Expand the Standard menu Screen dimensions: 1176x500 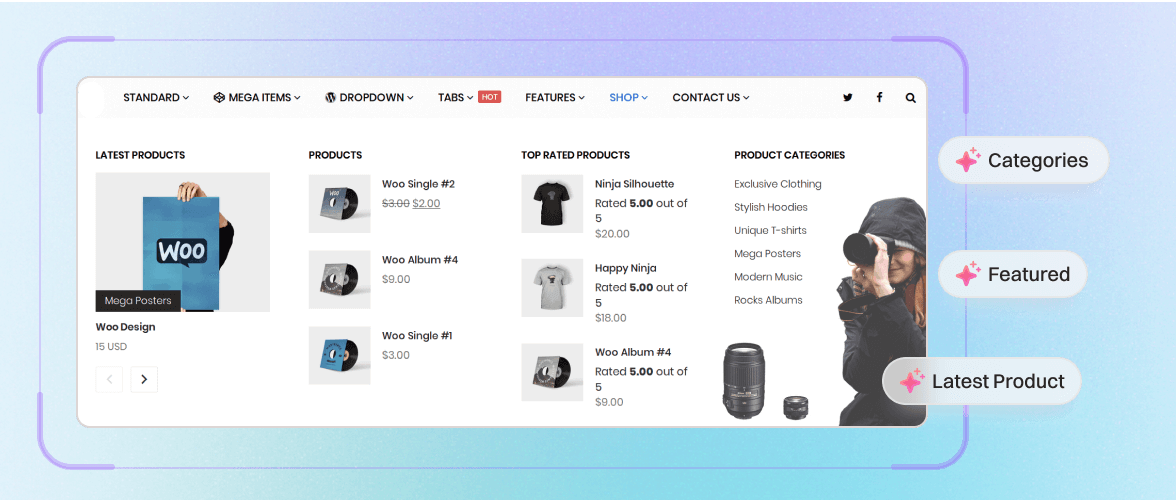pyautogui.click(x=156, y=97)
